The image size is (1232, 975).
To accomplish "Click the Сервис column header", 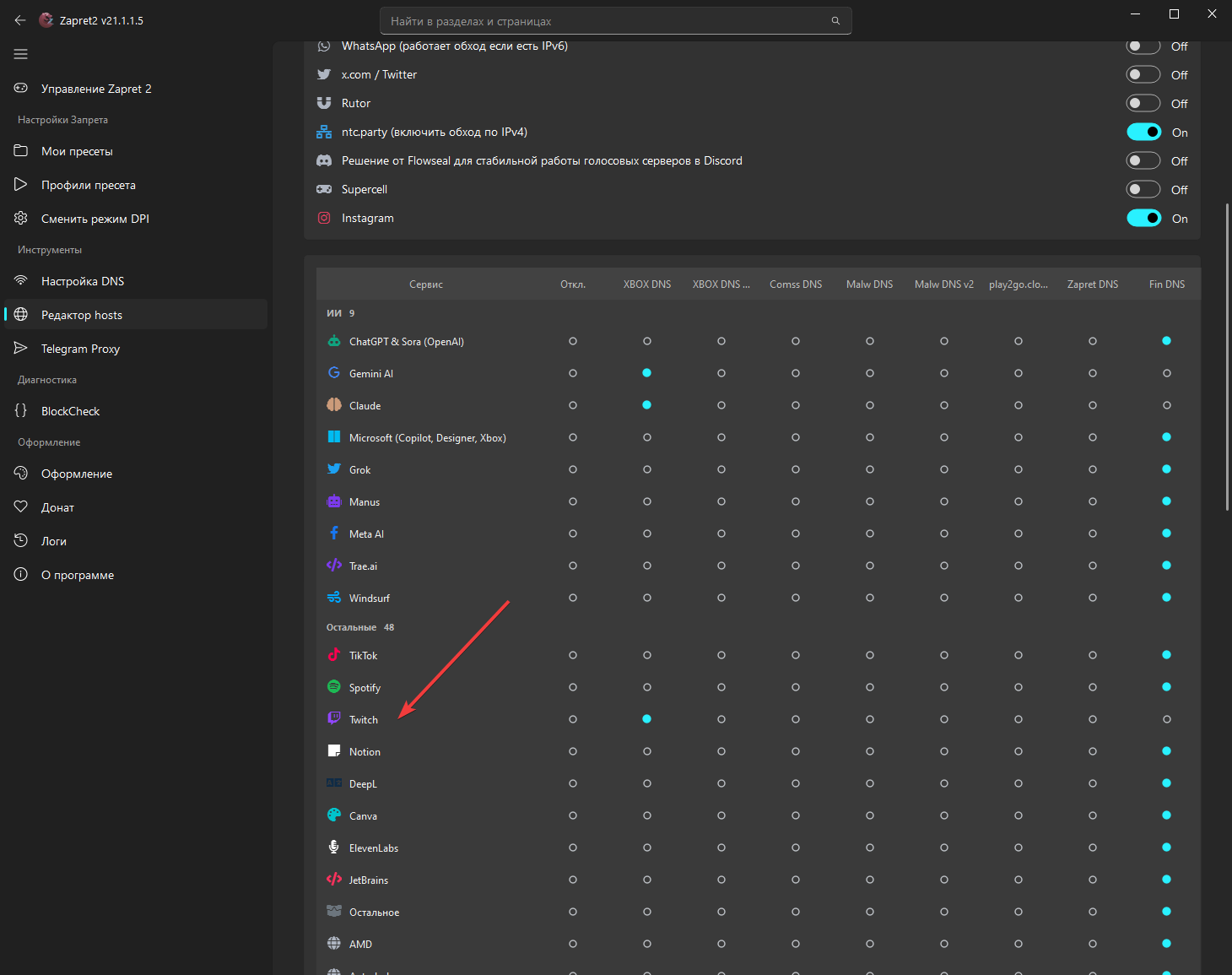I will pyautogui.click(x=426, y=284).
